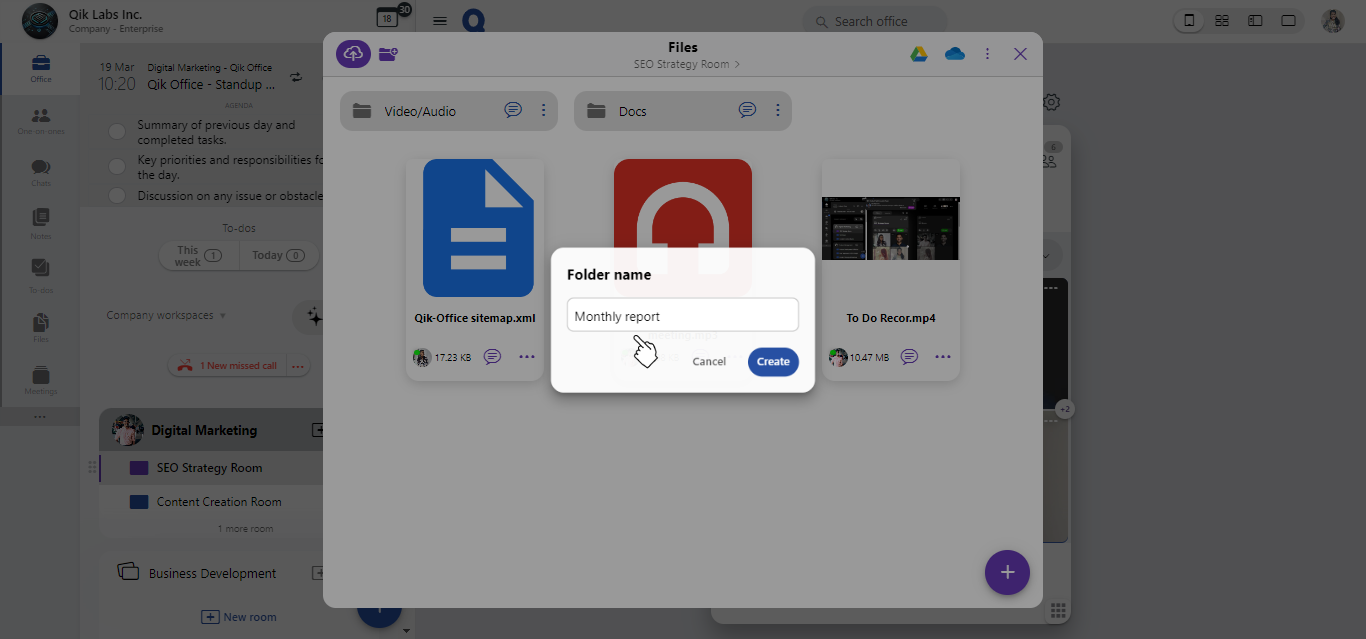The width and height of the screenshot is (1366, 639).
Task: Open OneDrive from the Files header
Action: pyautogui.click(x=954, y=53)
